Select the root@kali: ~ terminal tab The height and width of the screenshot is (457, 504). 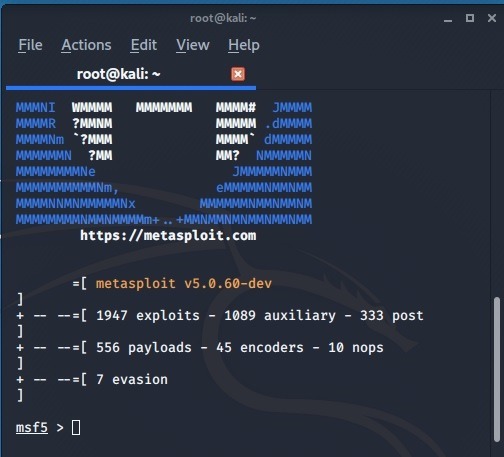(x=131, y=74)
